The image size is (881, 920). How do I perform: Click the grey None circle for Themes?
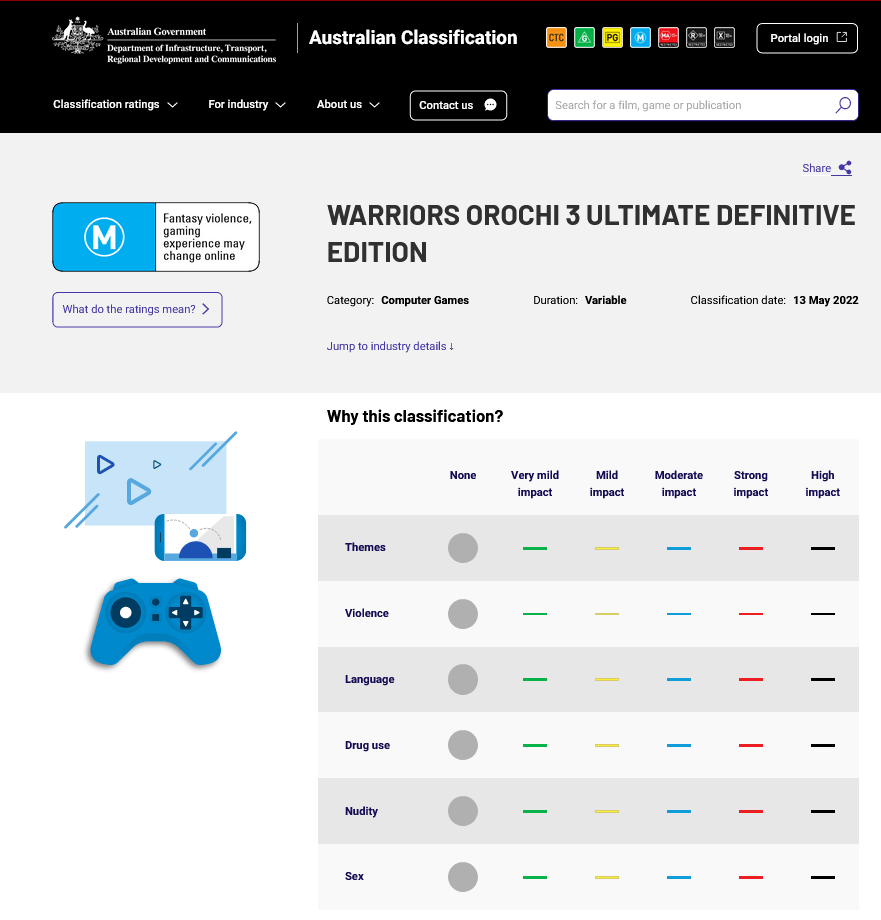click(x=463, y=548)
